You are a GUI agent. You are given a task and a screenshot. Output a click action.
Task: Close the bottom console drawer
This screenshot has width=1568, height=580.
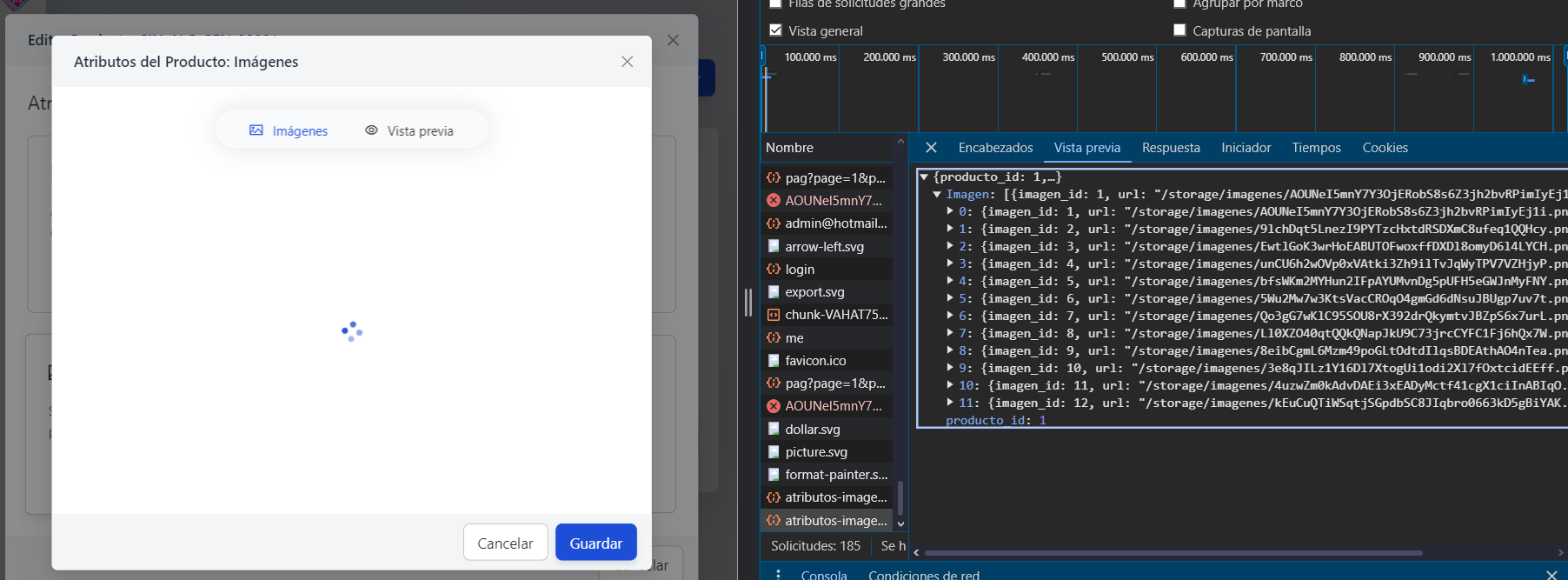point(1551,575)
